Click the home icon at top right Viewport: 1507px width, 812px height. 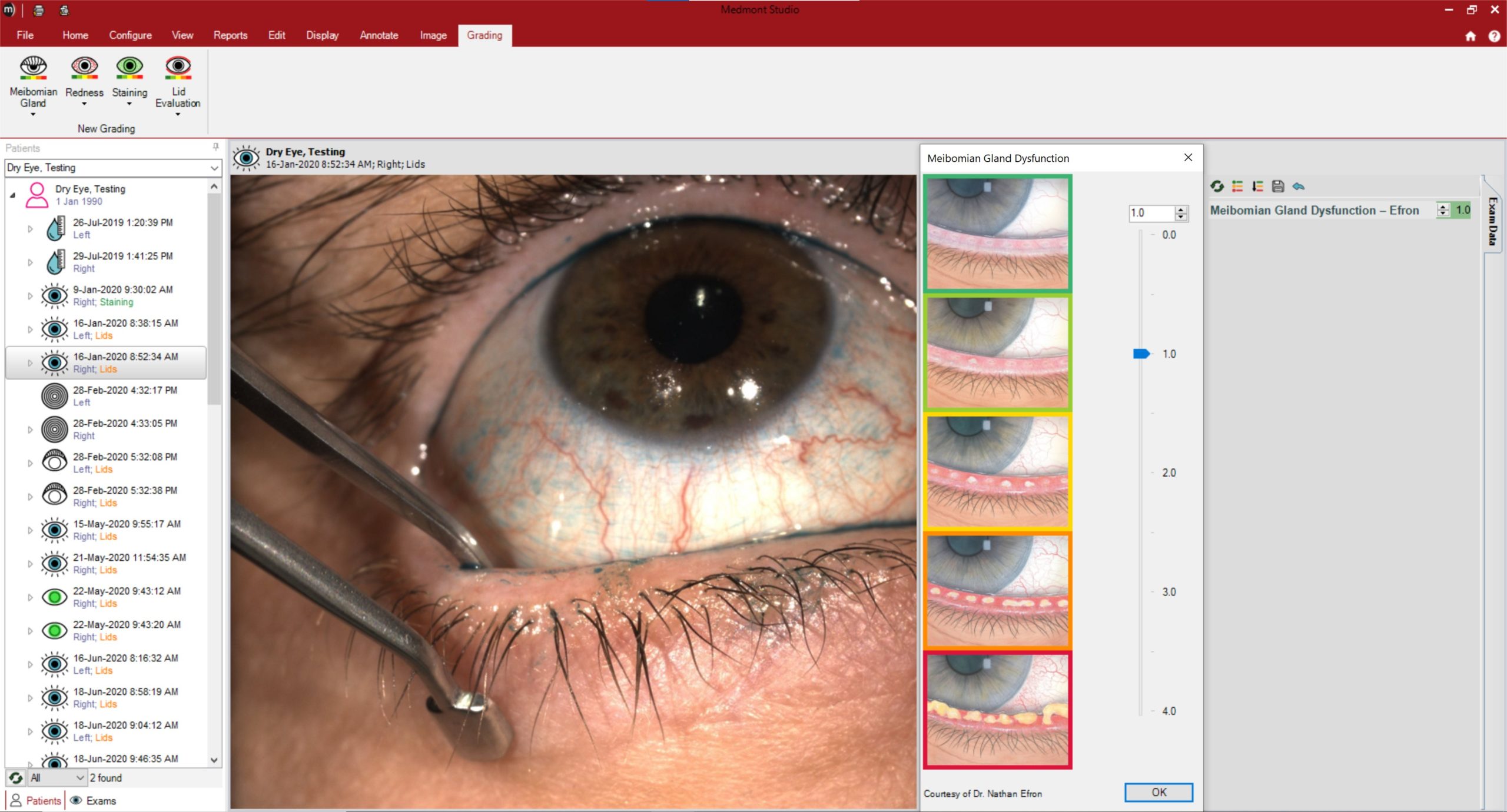click(x=1471, y=36)
